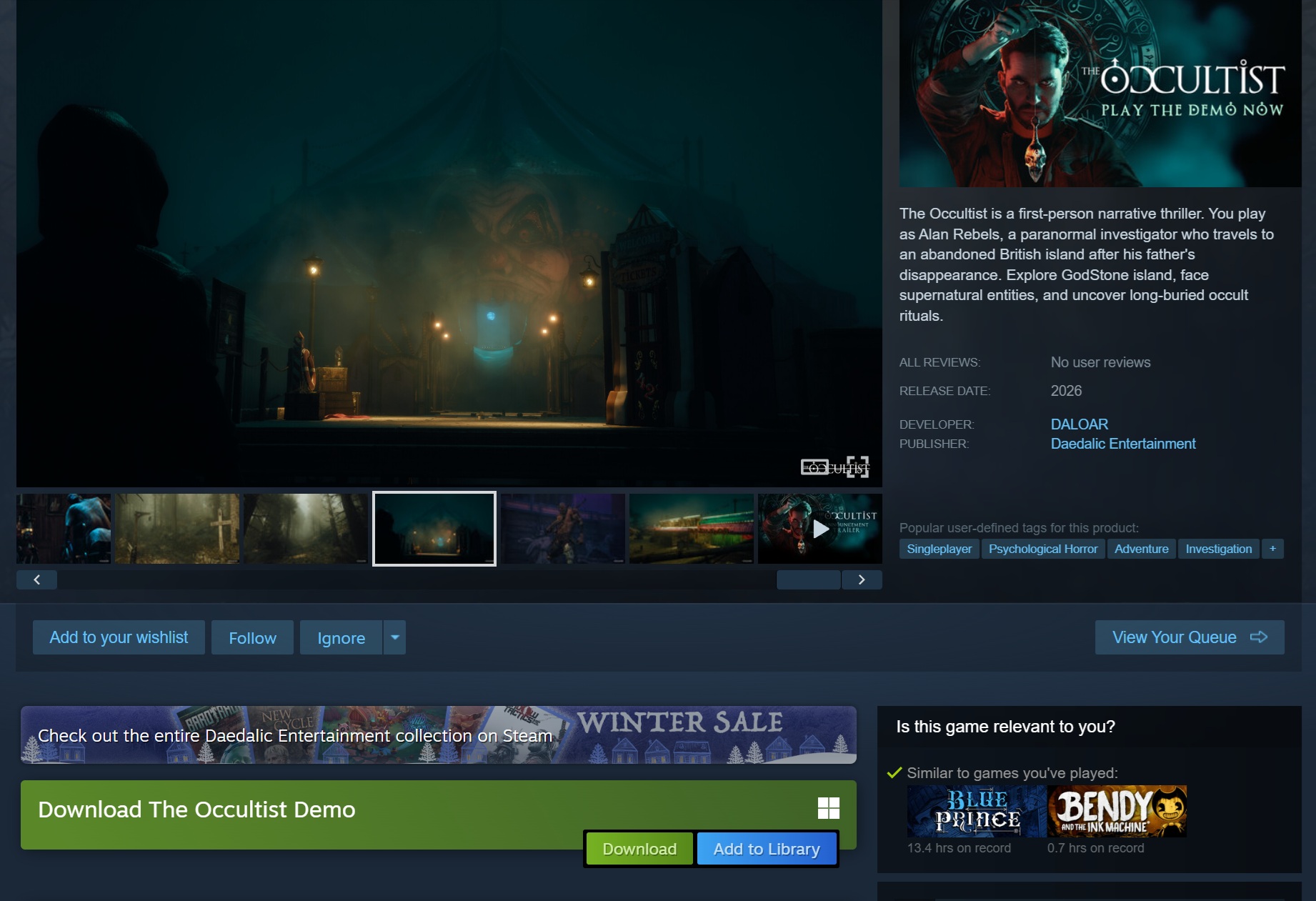Select the Singleplayer tag
The image size is (1316, 901).
pyautogui.click(x=939, y=549)
